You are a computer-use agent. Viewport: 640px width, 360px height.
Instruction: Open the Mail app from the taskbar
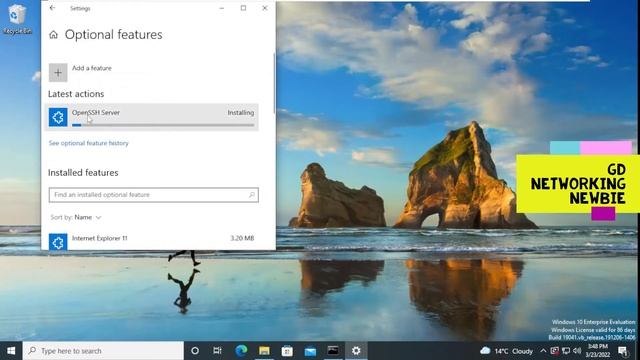click(x=310, y=351)
